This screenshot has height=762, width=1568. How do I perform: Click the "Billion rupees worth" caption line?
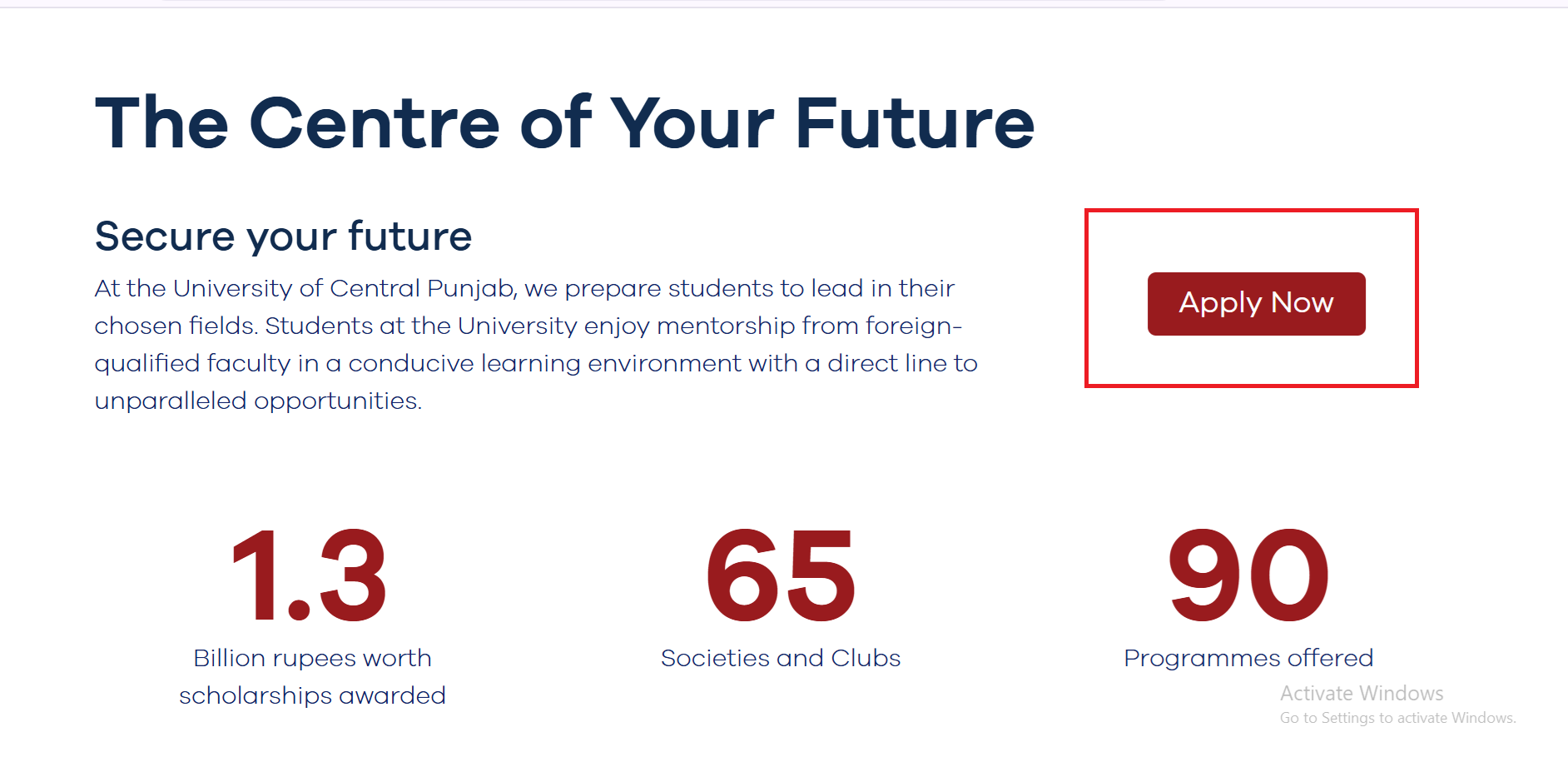pyautogui.click(x=312, y=658)
